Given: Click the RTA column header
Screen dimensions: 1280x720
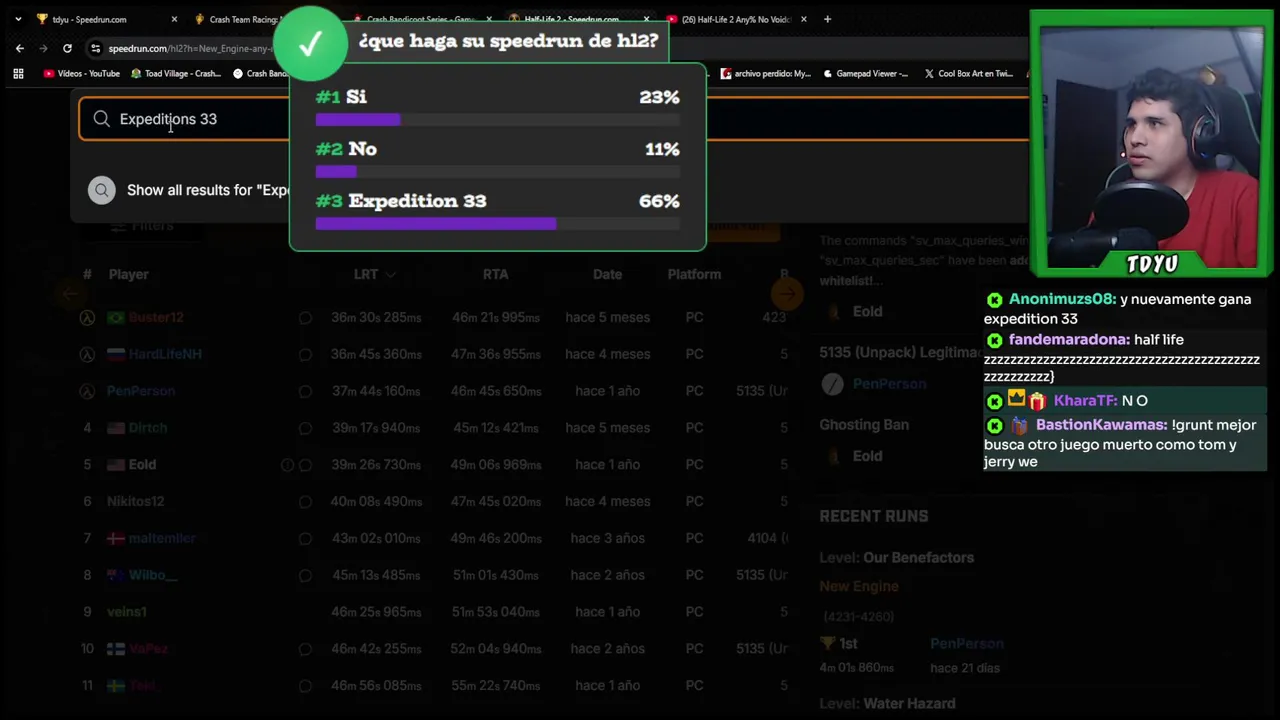Looking at the screenshot, I should pyautogui.click(x=495, y=274).
